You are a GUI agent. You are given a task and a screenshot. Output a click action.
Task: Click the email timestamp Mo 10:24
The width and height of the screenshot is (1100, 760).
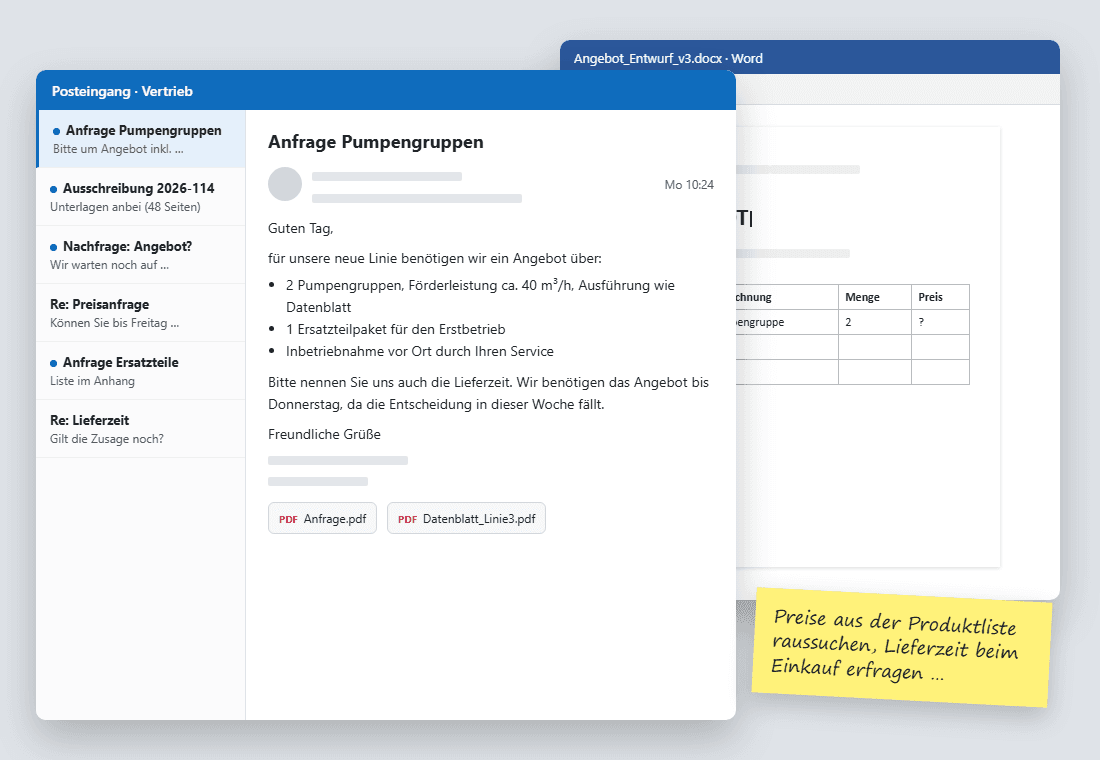(x=689, y=185)
